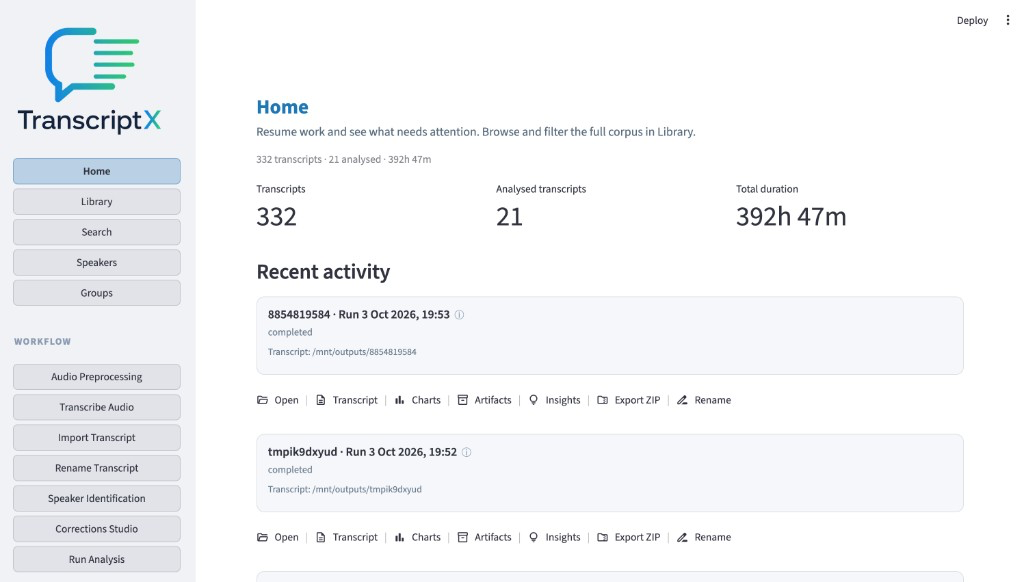This screenshot has height=582, width=1024.
Task: Open the Search page from the sidebar
Action: tap(97, 232)
